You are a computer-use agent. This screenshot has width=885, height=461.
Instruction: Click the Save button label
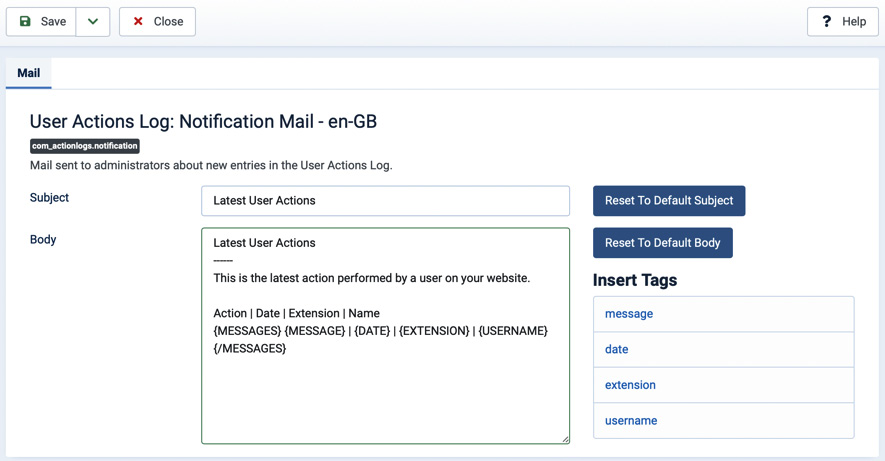(x=54, y=21)
